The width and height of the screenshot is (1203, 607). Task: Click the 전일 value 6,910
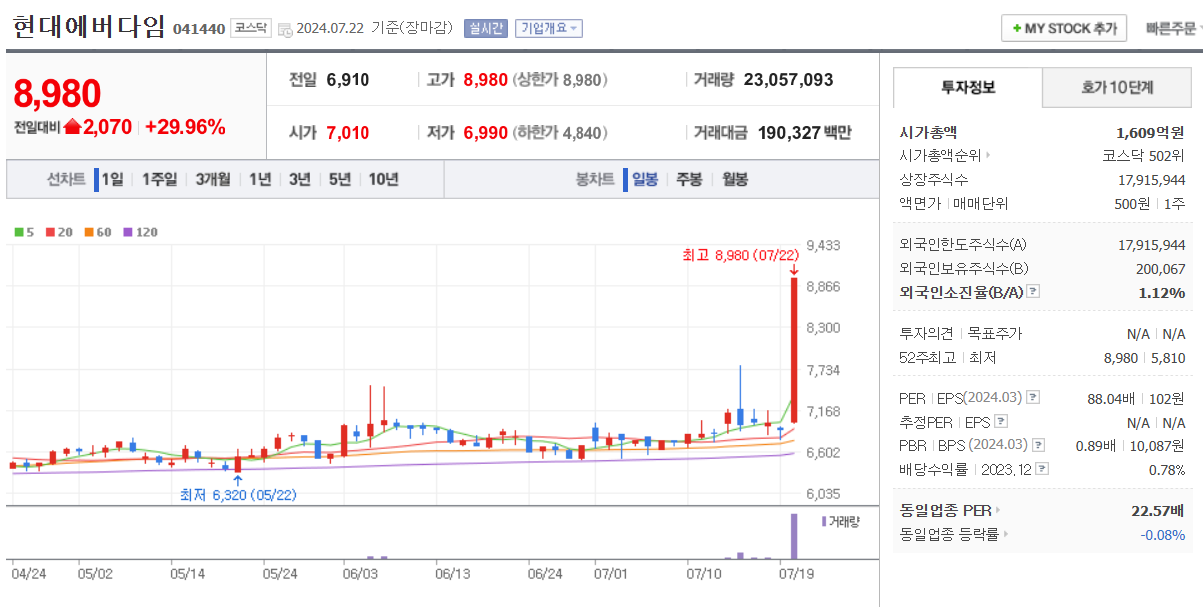click(x=348, y=80)
